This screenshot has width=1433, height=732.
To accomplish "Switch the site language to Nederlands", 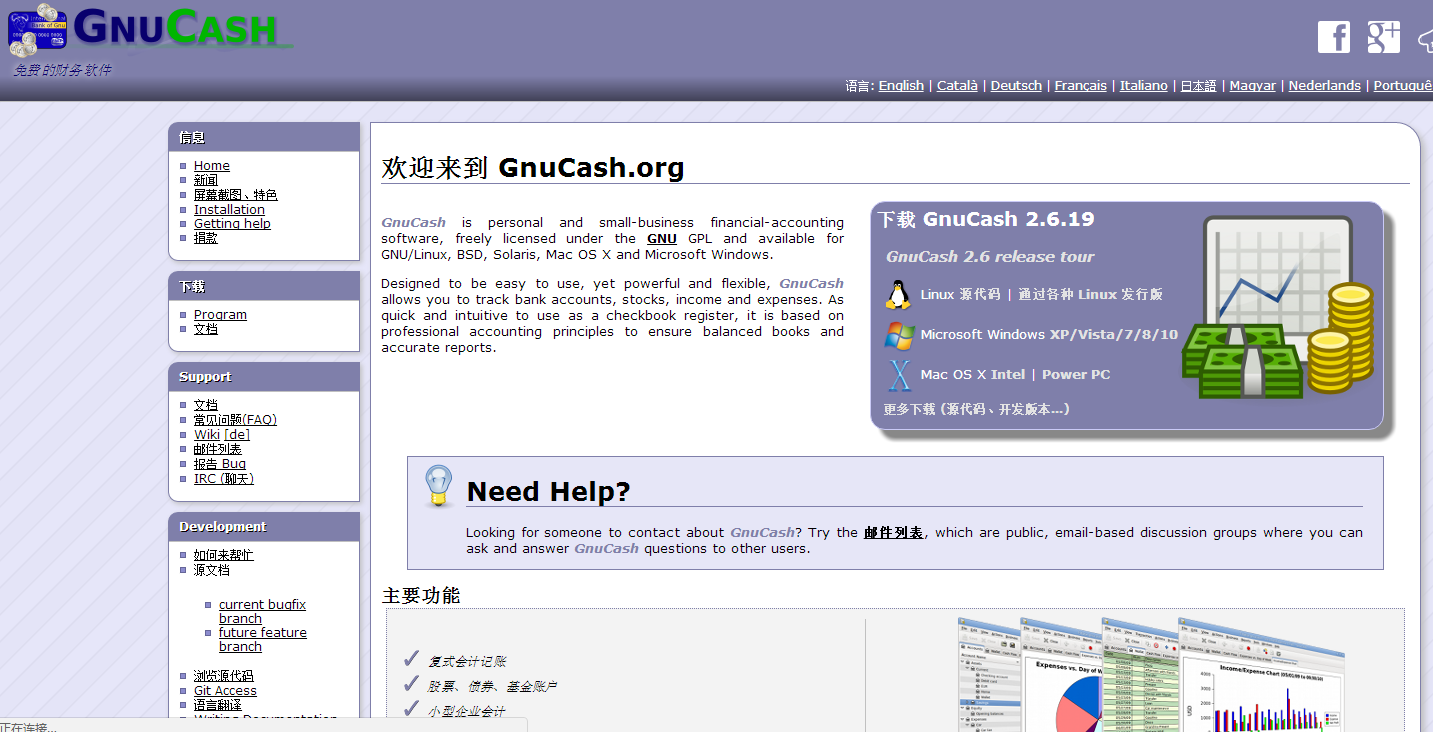I will [1325, 86].
